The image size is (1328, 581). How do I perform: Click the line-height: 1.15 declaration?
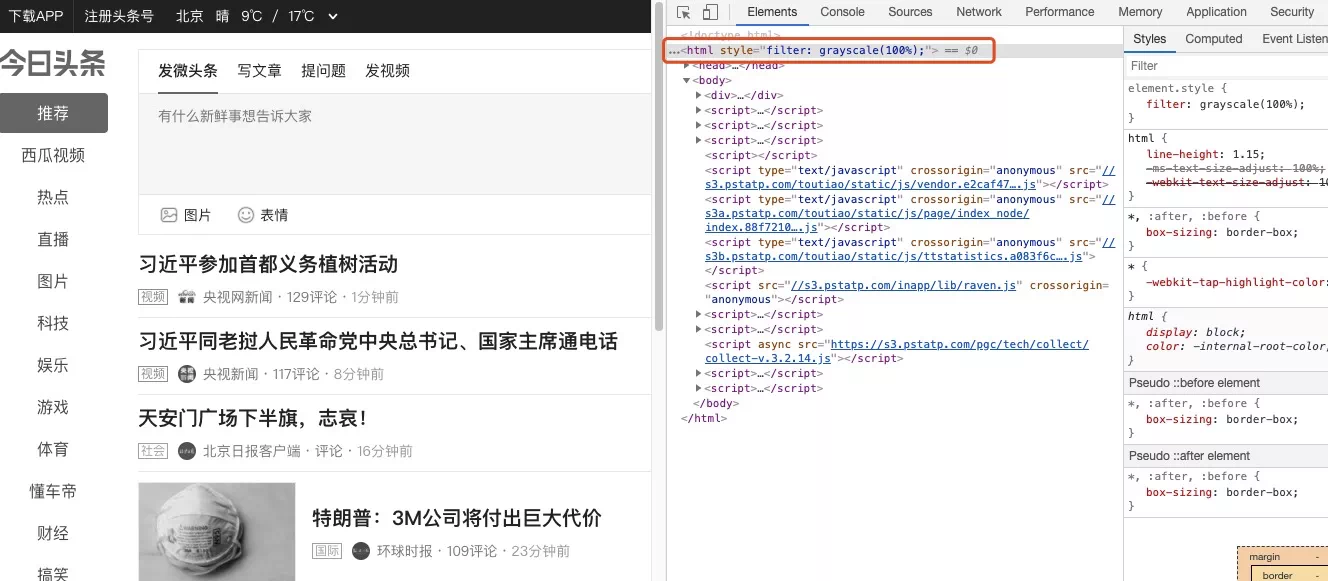1205,154
